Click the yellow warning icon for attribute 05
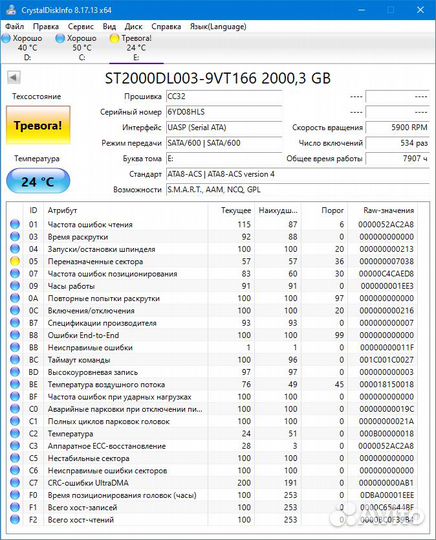The height and width of the screenshot is (540, 436). point(15,261)
